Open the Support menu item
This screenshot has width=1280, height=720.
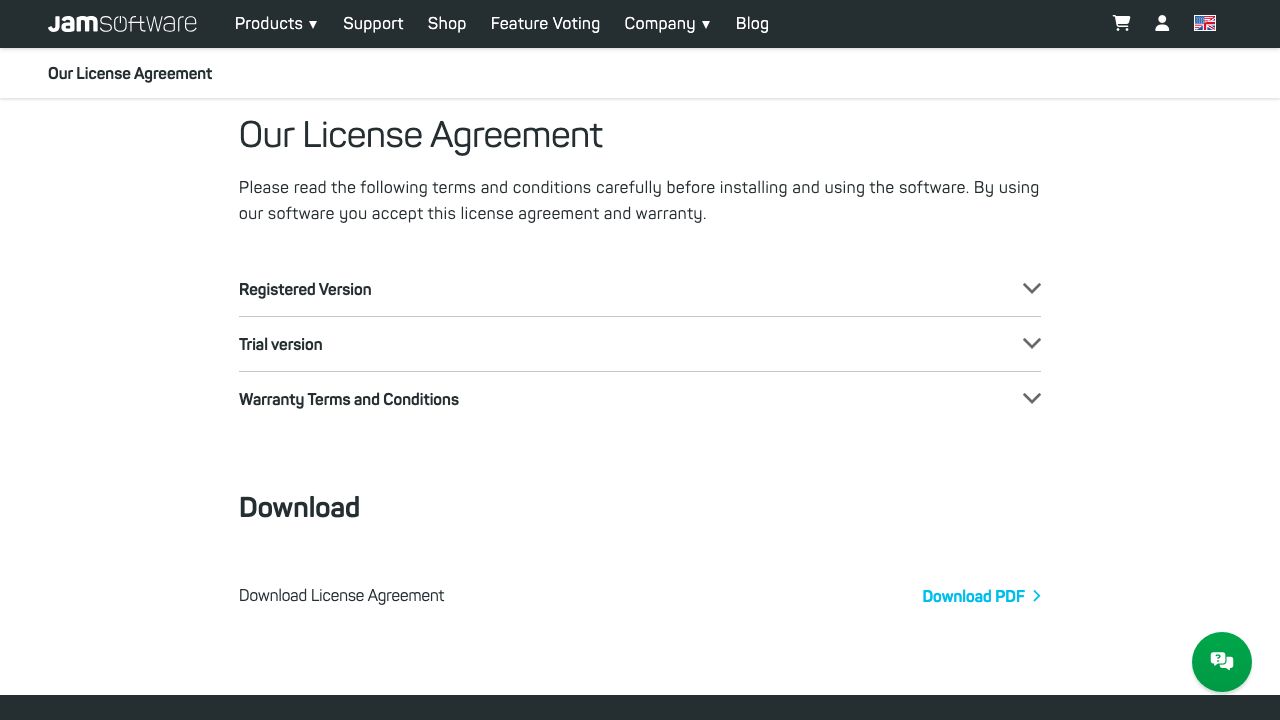coord(373,23)
